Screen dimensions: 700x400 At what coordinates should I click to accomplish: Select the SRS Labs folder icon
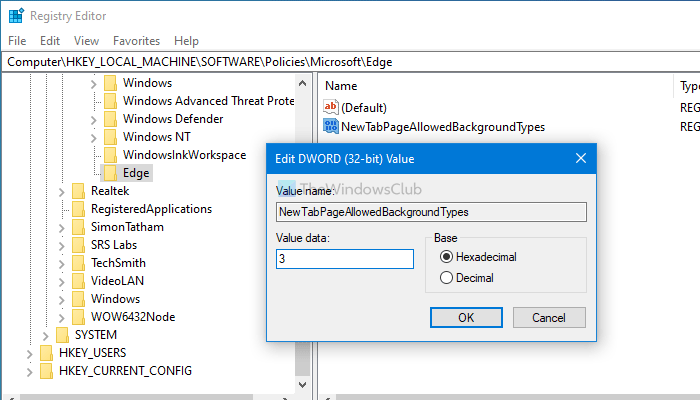pos(78,245)
